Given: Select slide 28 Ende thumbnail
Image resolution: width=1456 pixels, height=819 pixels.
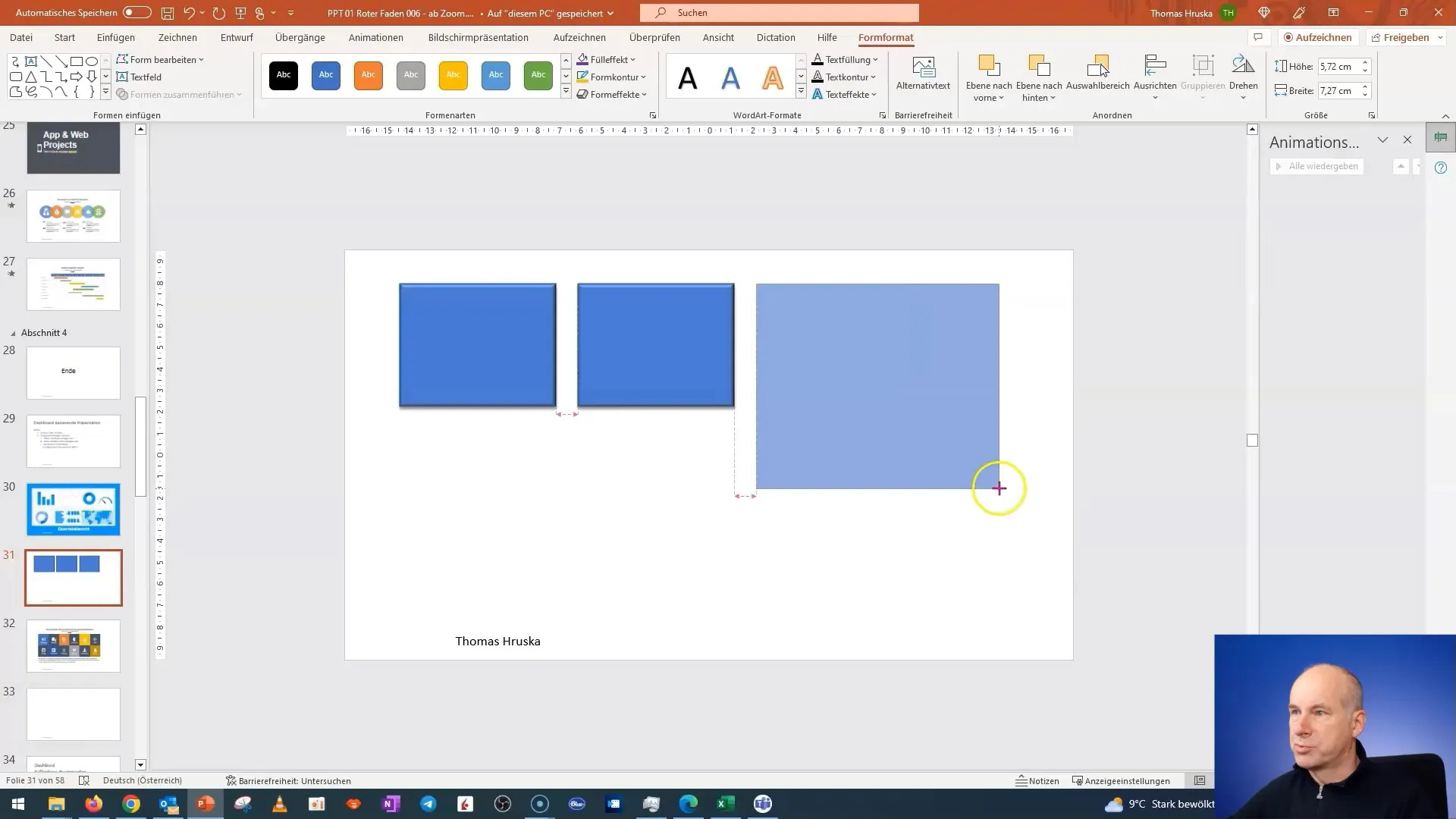Looking at the screenshot, I should point(74,373).
